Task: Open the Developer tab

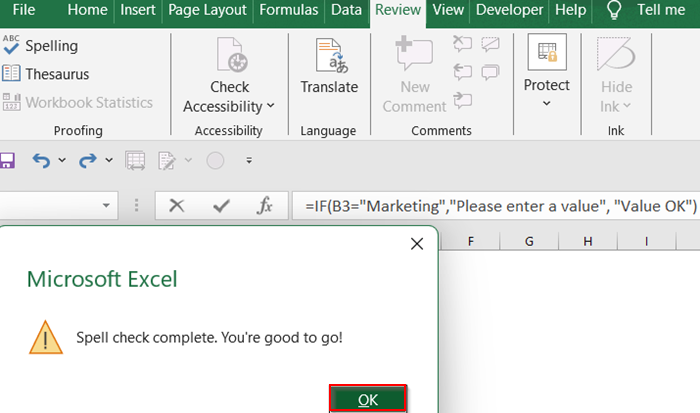Action: (509, 10)
